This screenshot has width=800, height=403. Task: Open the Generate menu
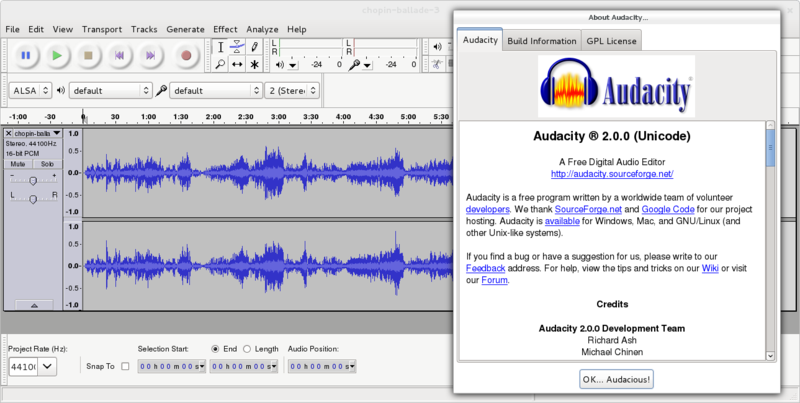[185, 29]
